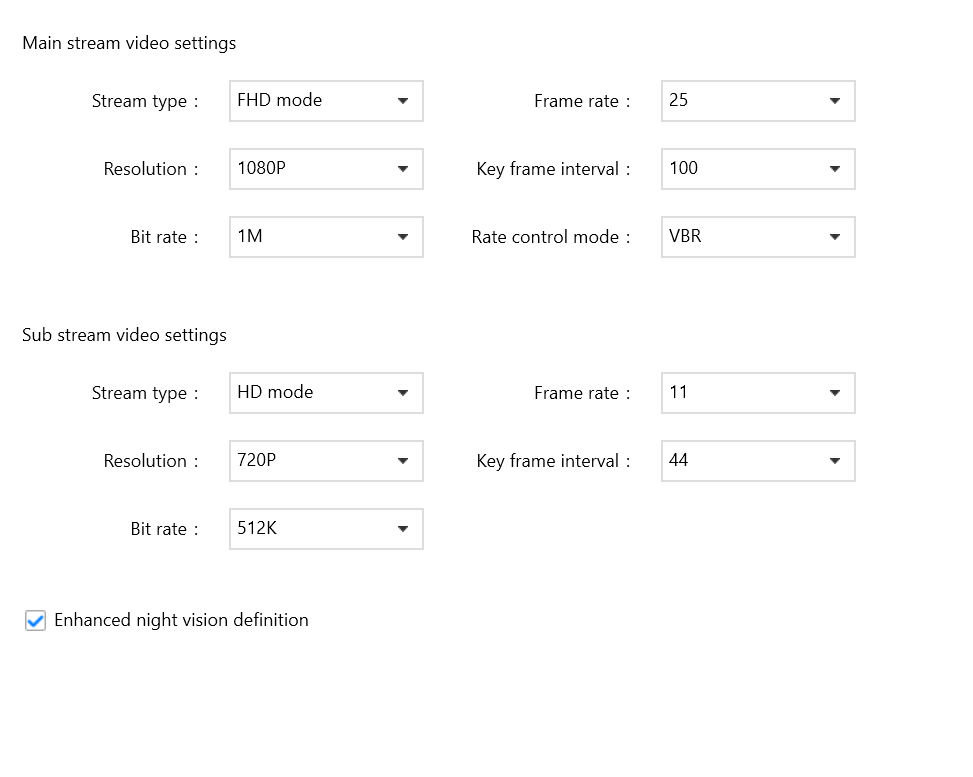Open the sub stream Stream type dropdown
This screenshot has height=777, width=973.
click(325, 393)
